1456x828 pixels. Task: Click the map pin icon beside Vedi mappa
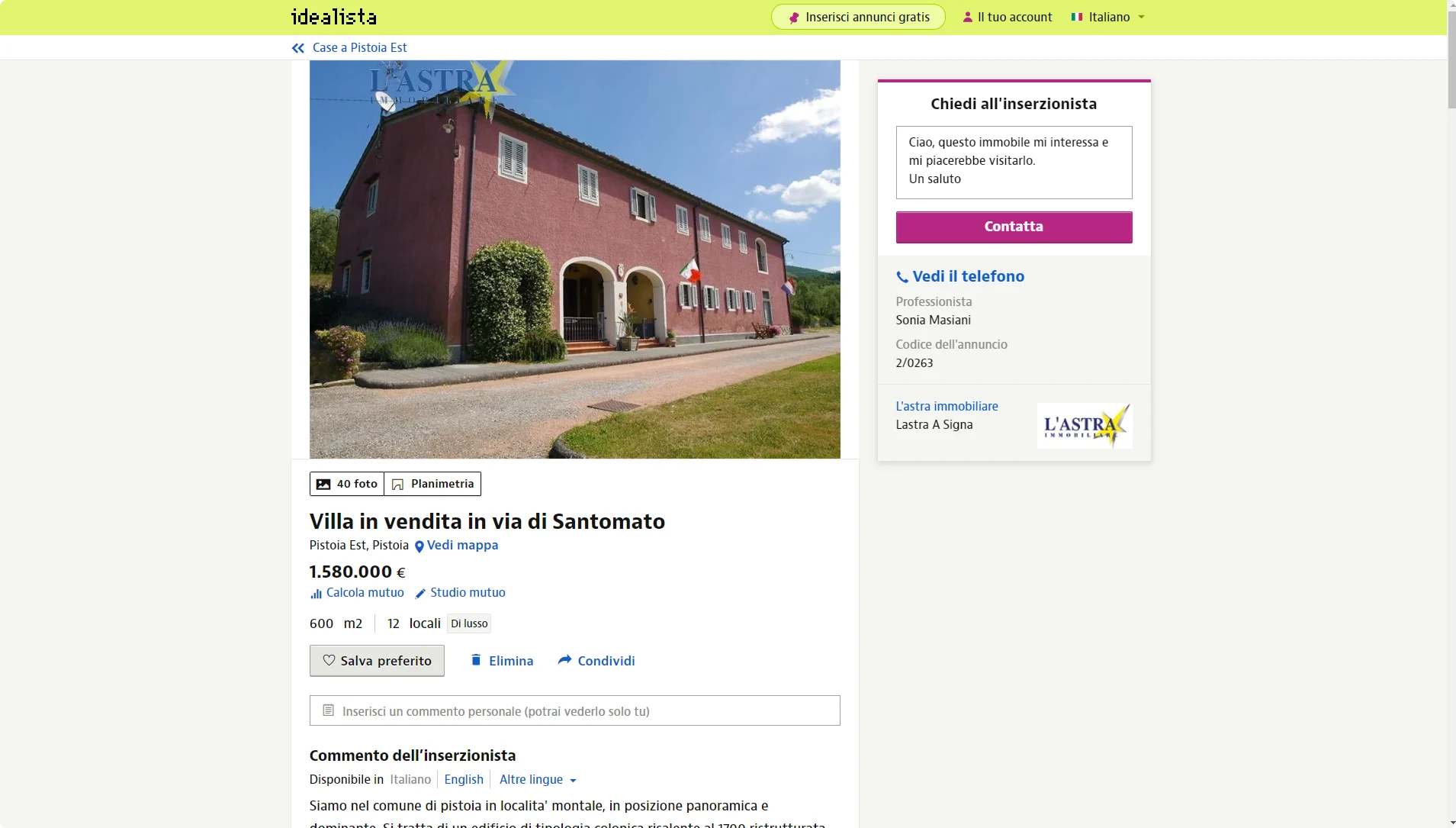[x=419, y=546]
